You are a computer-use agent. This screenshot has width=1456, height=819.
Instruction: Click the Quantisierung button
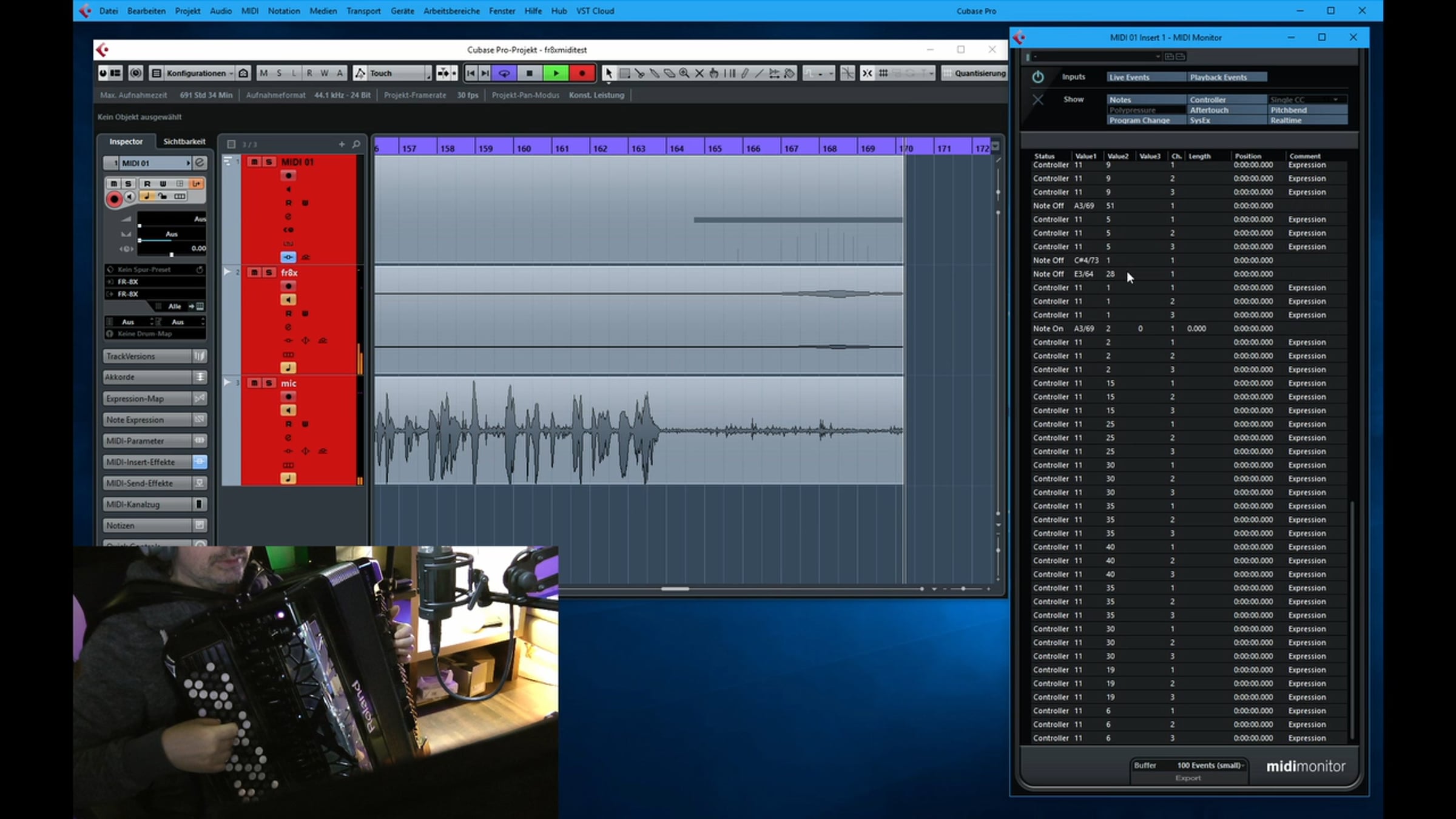tap(974, 73)
